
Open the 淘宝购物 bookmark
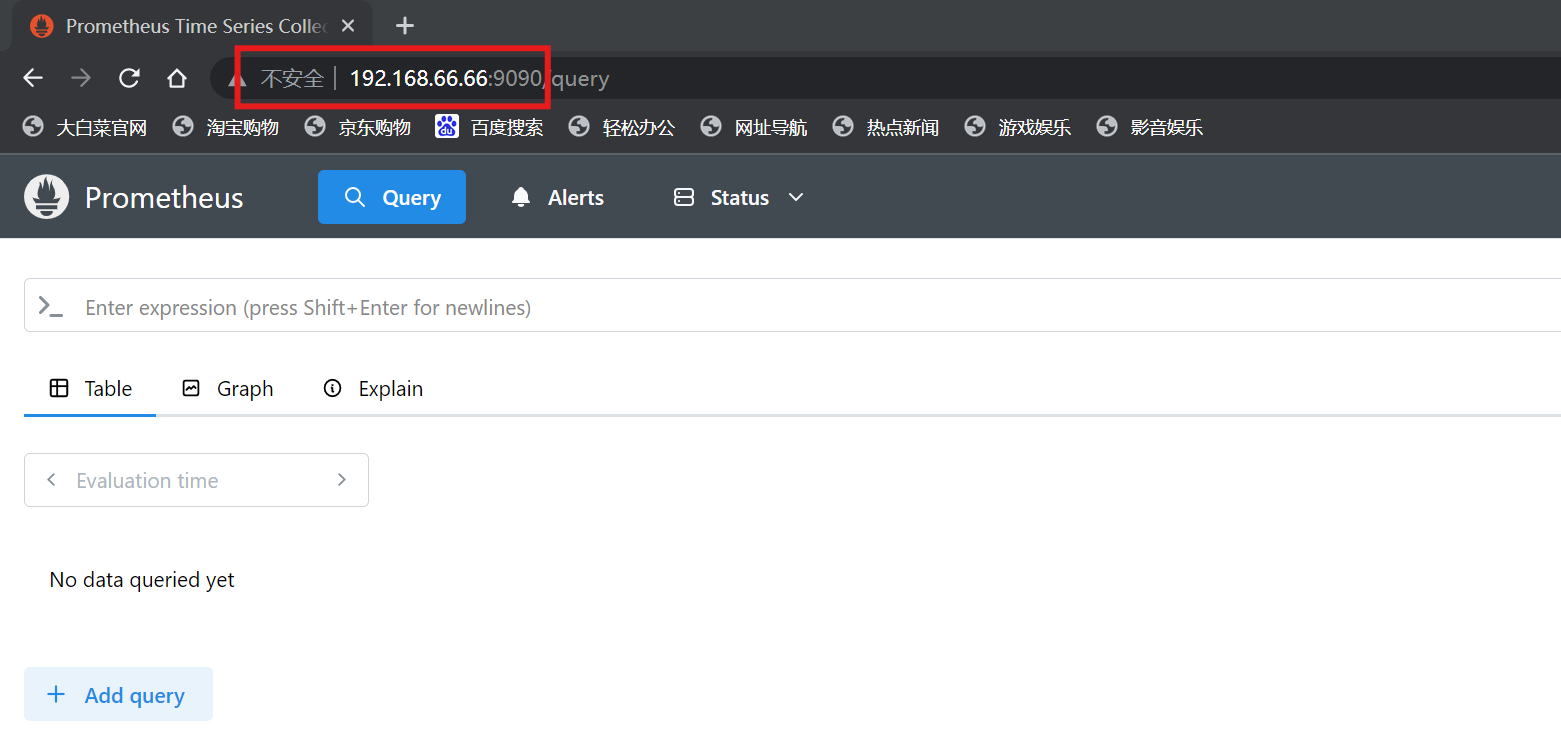[226, 127]
